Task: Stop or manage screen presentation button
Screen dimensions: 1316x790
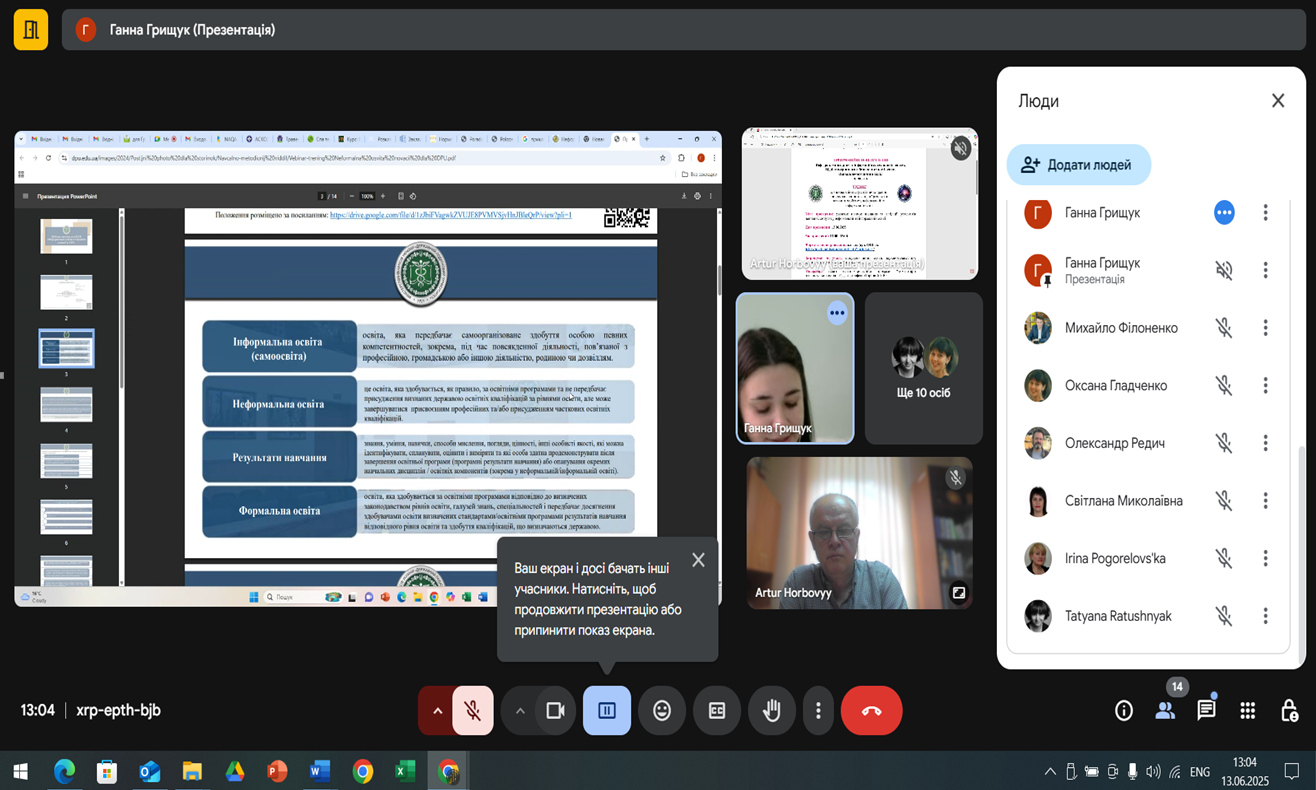Action: coord(607,711)
